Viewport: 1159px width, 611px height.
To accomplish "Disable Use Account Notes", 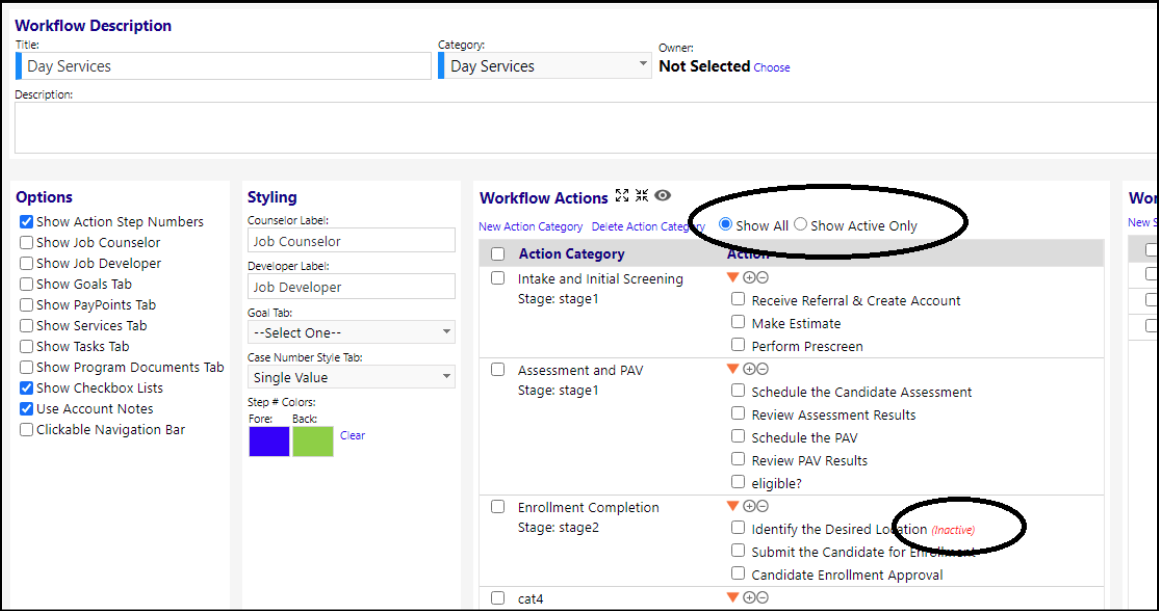I will click(x=27, y=409).
